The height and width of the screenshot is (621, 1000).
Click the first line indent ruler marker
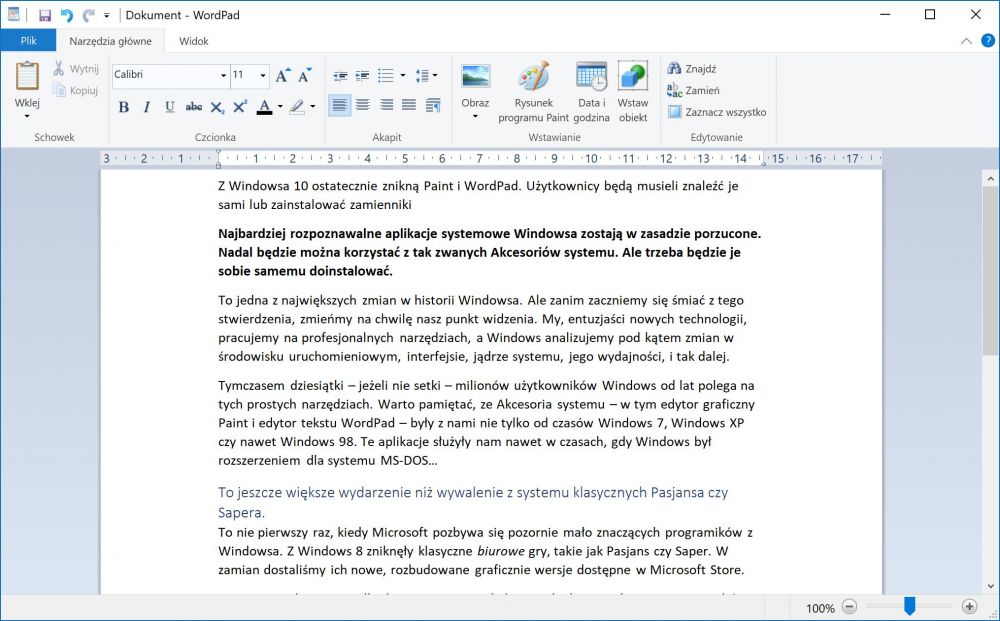coord(218,154)
